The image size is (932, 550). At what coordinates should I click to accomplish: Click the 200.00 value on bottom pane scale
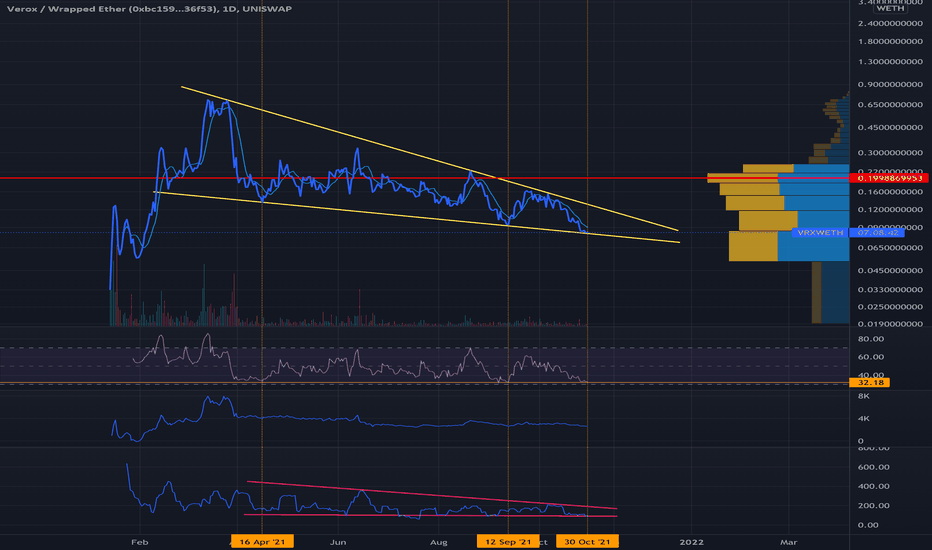pos(873,505)
